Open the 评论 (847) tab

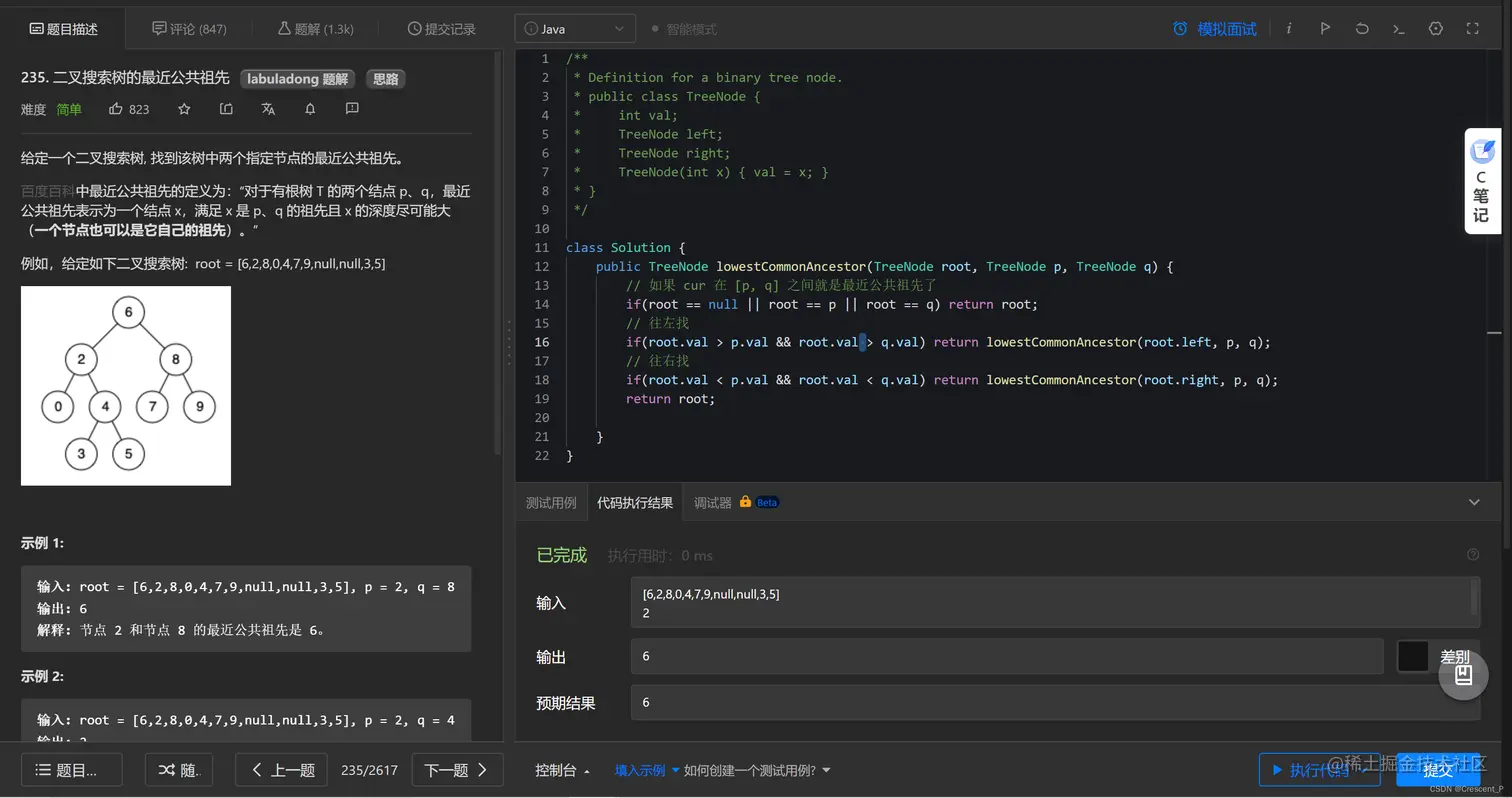pos(189,28)
